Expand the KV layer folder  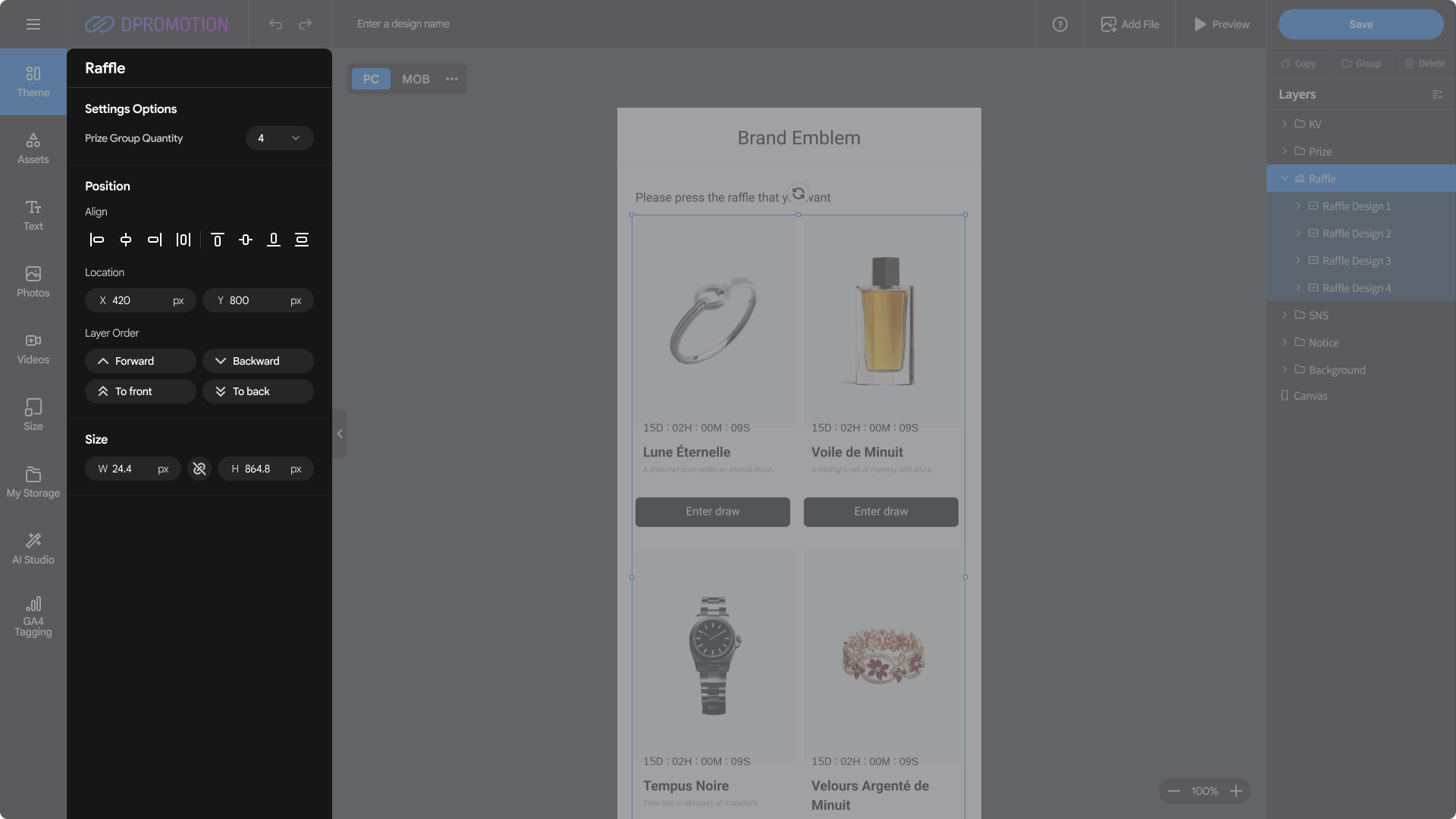pyautogui.click(x=1284, y=124)
